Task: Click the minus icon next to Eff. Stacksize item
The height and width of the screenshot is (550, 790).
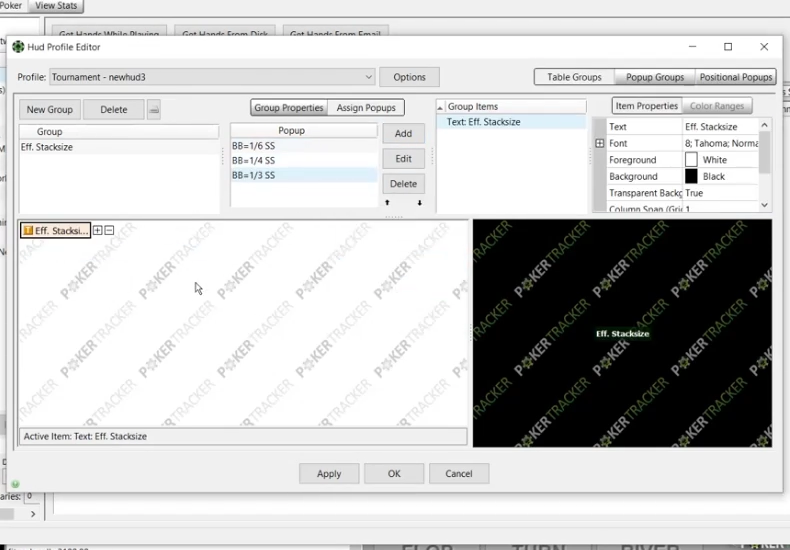Action: coord(109,230)
